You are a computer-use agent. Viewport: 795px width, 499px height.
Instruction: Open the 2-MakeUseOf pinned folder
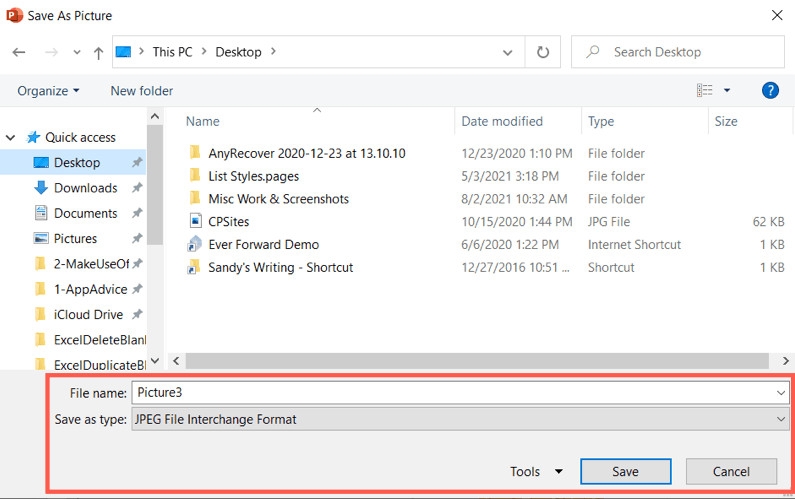point(91,264)
